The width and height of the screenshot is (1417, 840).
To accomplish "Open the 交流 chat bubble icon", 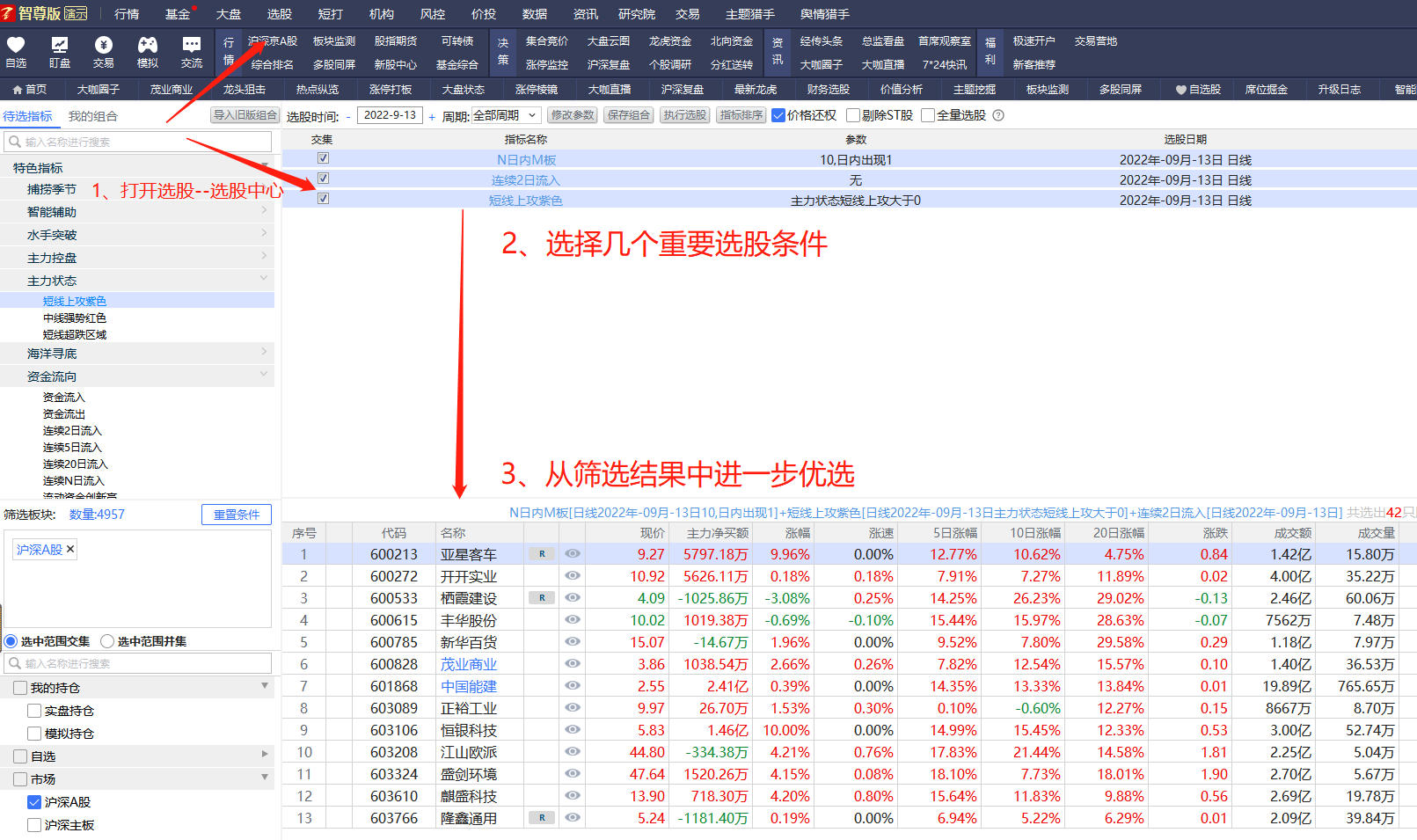I will [192, 44].
